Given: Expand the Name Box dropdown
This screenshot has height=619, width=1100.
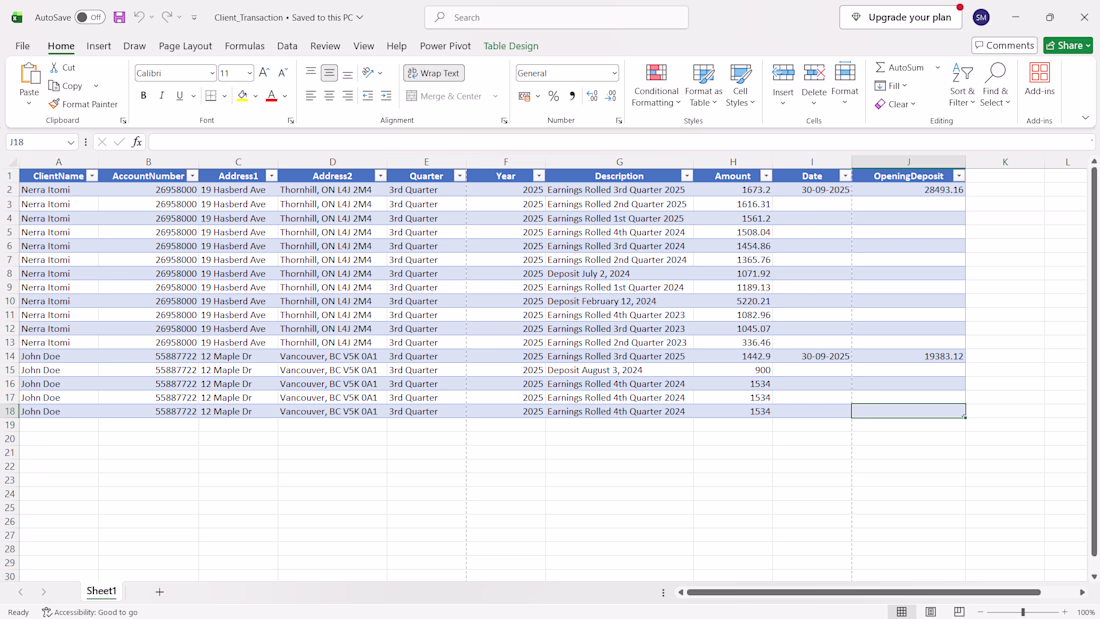Looking at the screenshot, I should coord(71,142).
